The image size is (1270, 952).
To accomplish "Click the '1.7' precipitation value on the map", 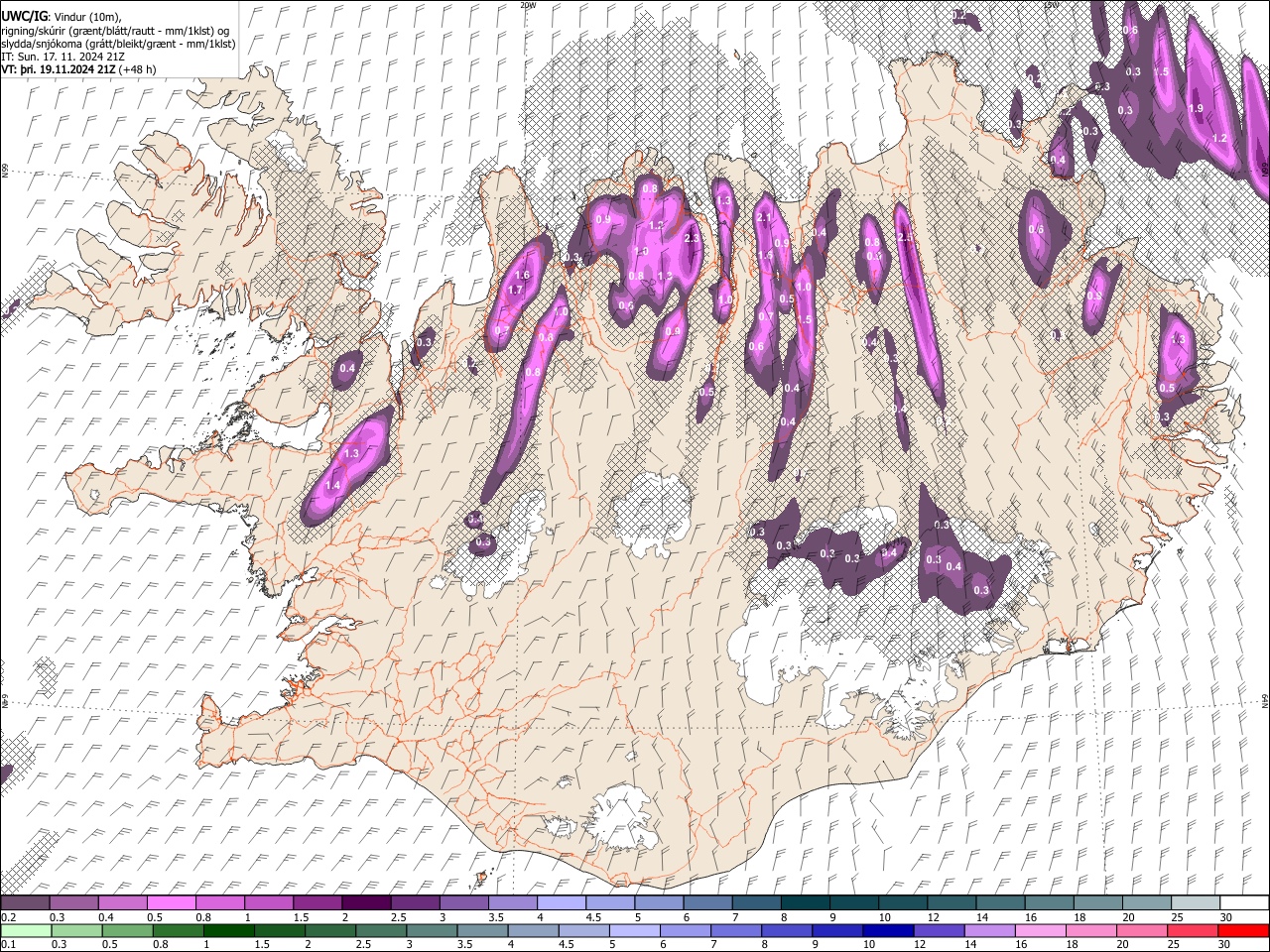I will [515, 290].
